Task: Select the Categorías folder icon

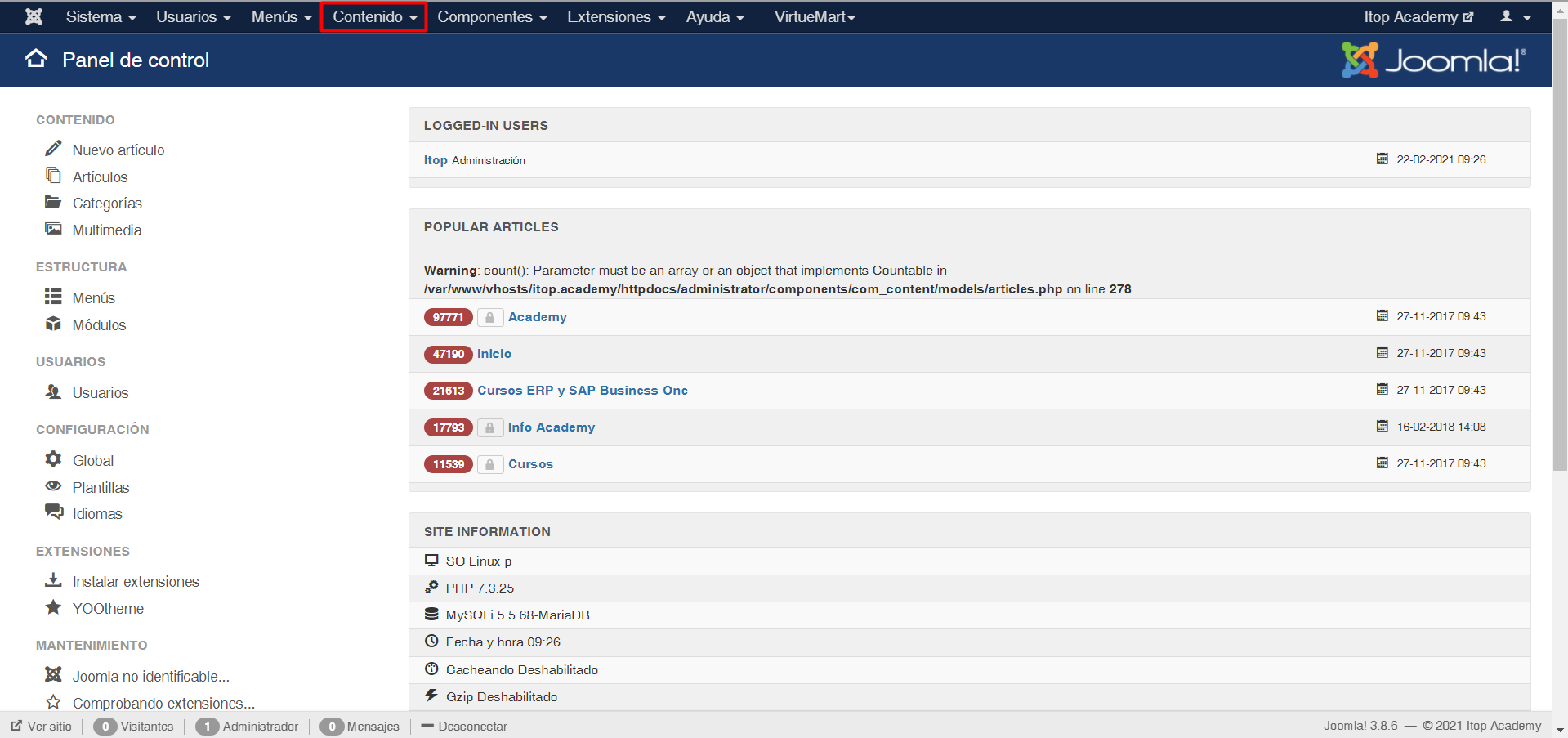Action: [53, 202]
